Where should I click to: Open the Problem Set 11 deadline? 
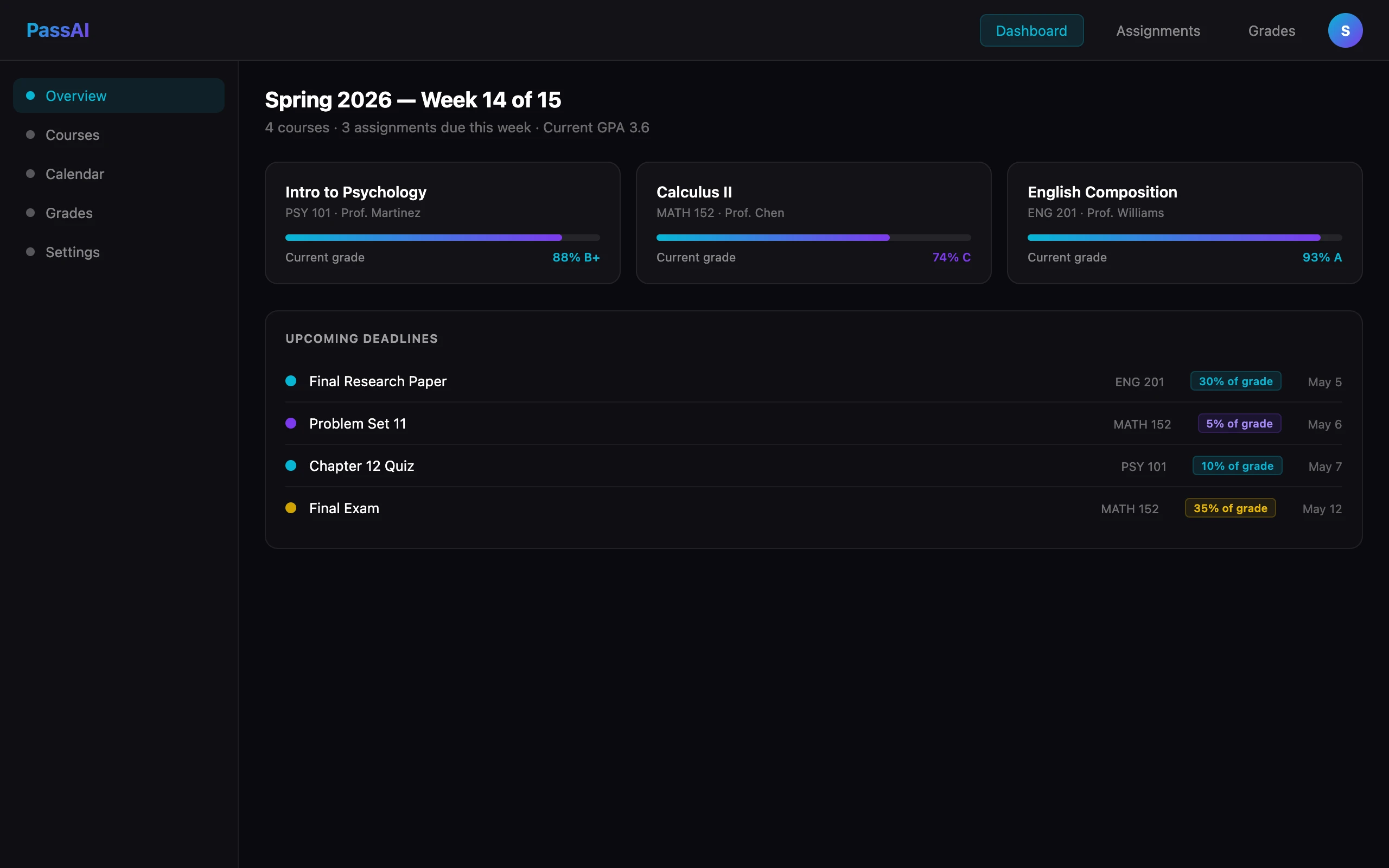coord(813,424)
